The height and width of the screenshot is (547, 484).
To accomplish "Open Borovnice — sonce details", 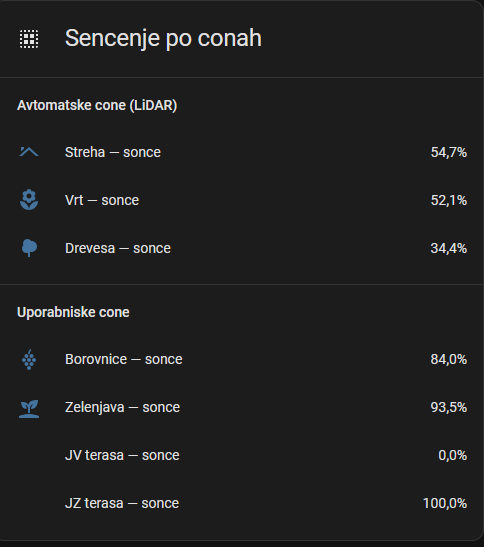I will (x=242, y=359).
